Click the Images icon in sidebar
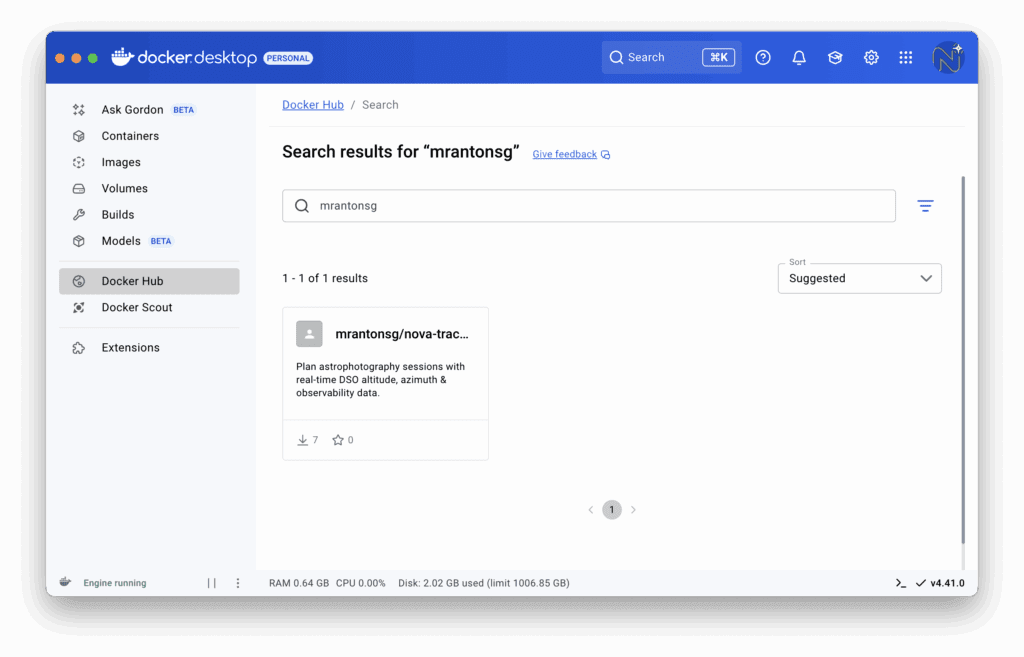The height and width of the screenshot is (657, 1024). tap(78, 162)
